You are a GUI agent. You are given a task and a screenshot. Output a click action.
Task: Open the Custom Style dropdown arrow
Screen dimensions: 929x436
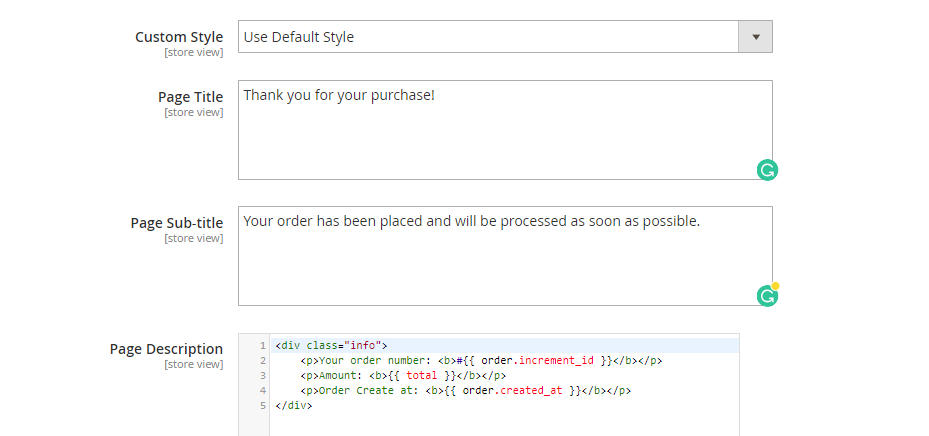pyautogui.click(x=755, y=37)
